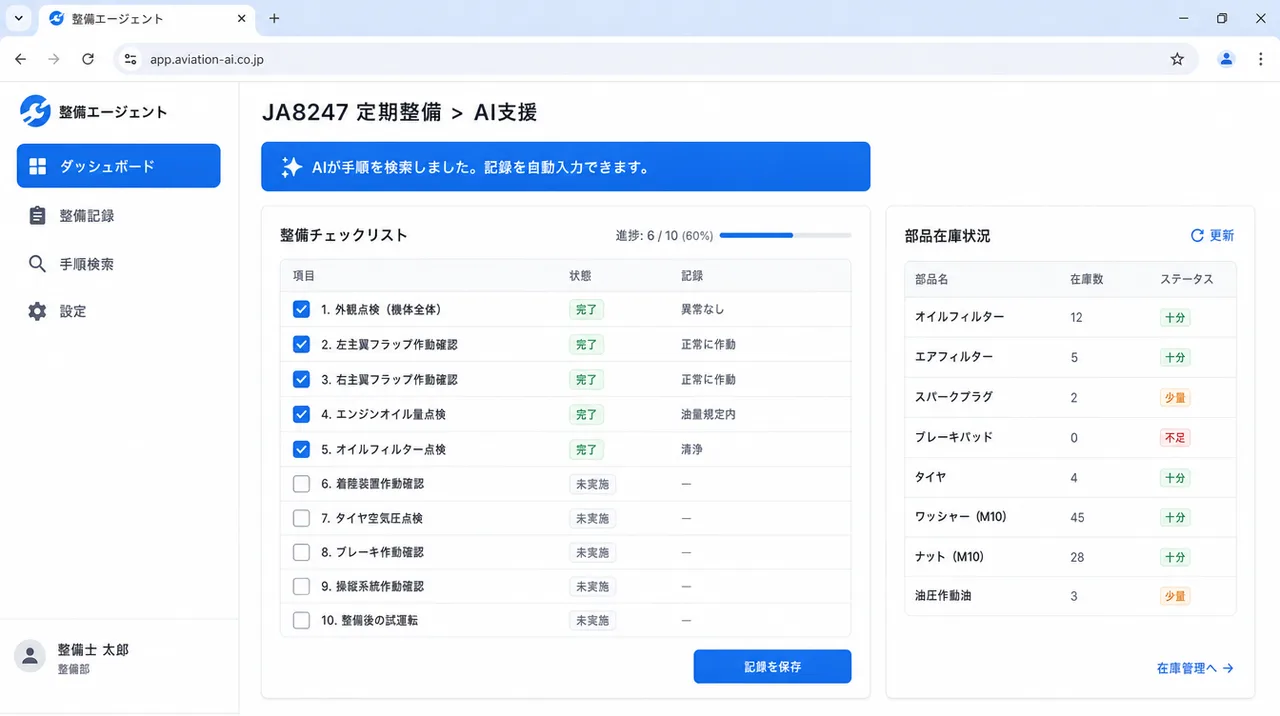
Task: Uncheck 4. エンジンオイル量点検
Action: pos(301,414)
